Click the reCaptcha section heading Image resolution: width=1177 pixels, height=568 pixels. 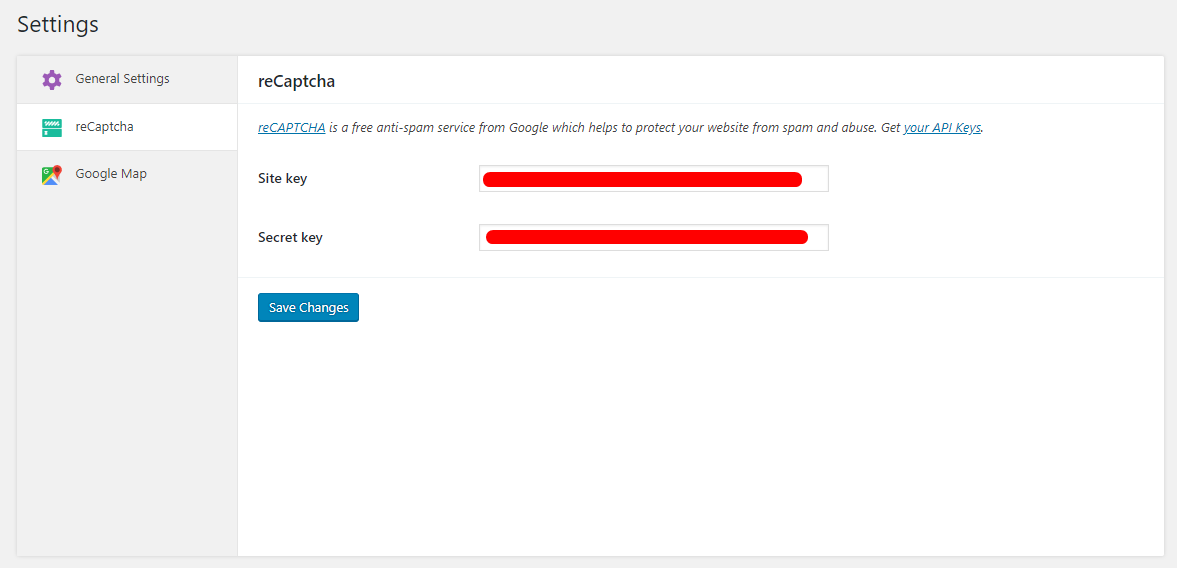click(296, 82)
